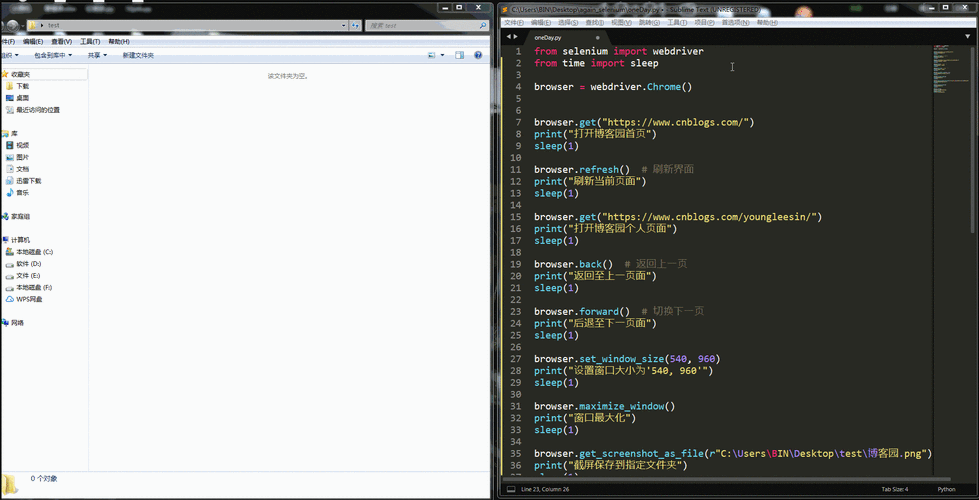Screen dimensions: 979x500
Task: Select 桌面 in navigation pane
Action: (22, 98)
